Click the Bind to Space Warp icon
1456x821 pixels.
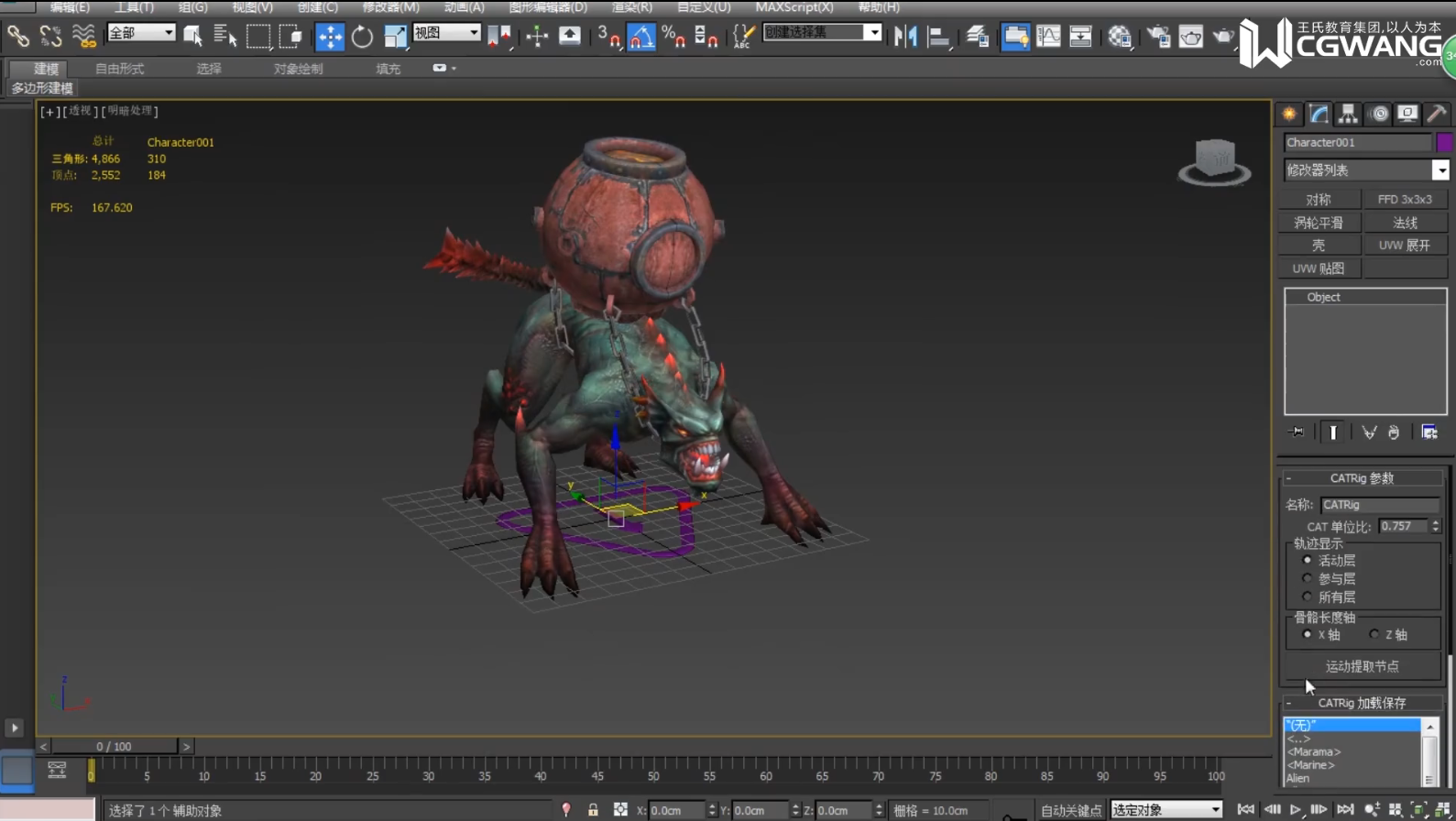83,36
